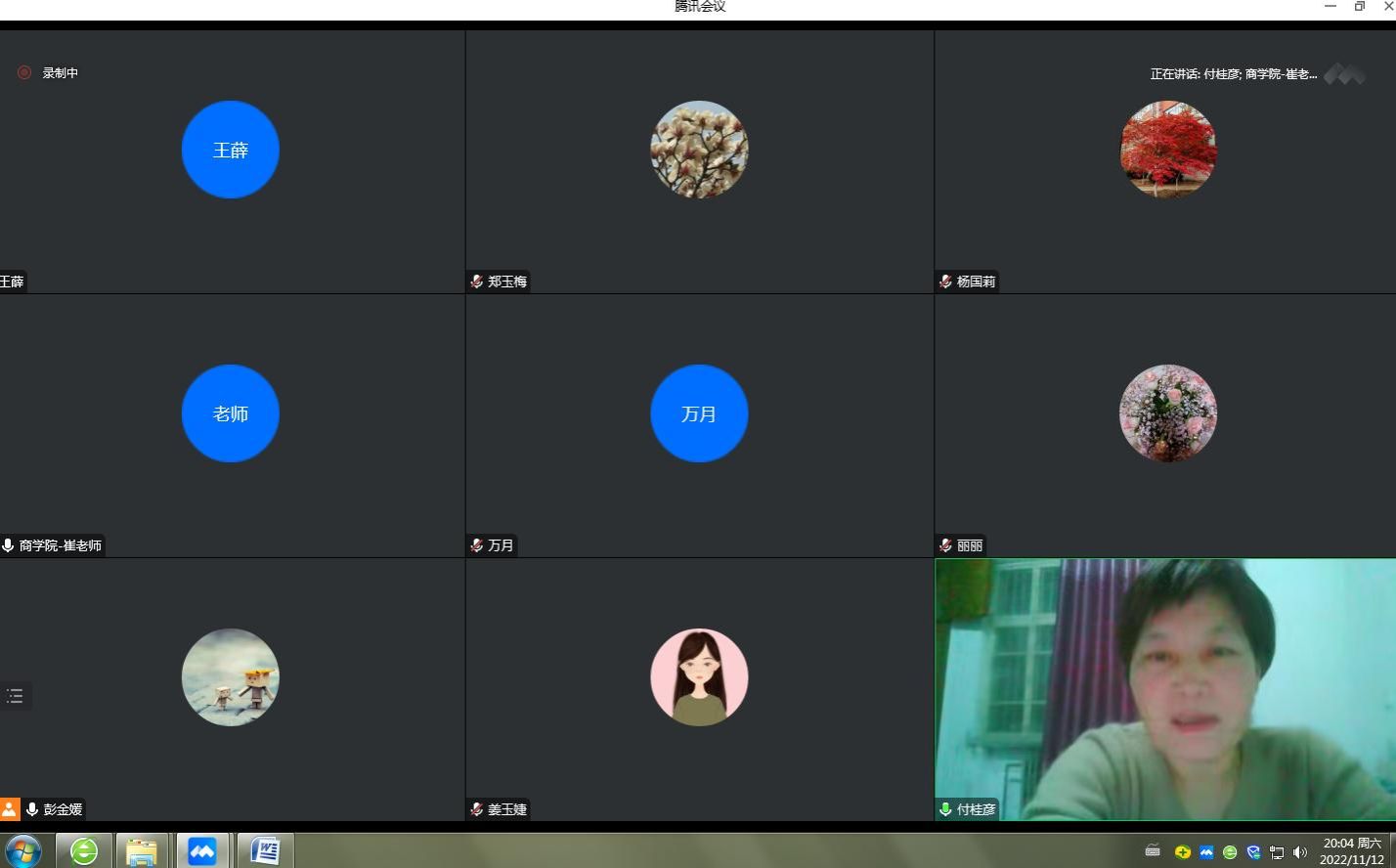This screenshot has height=868, width=1396.
Task: Open the taskbar clock and date
Action: tap(1352, 851)
